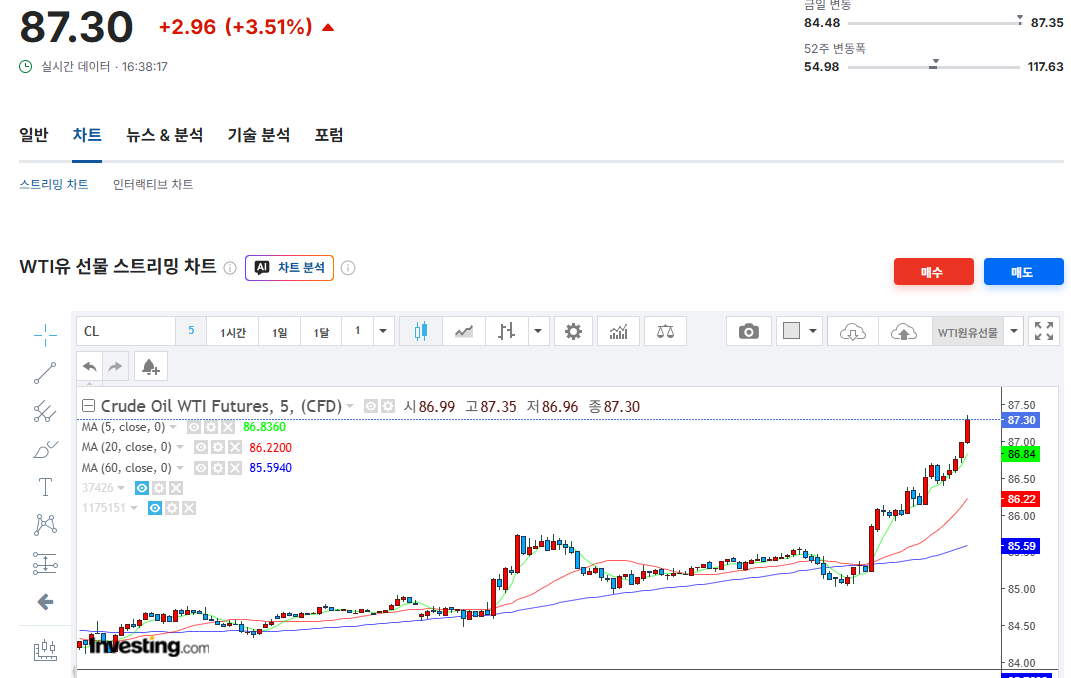Select the crosshair cursor tool
Screen dimensions: 1071x678
coord(45,335)
